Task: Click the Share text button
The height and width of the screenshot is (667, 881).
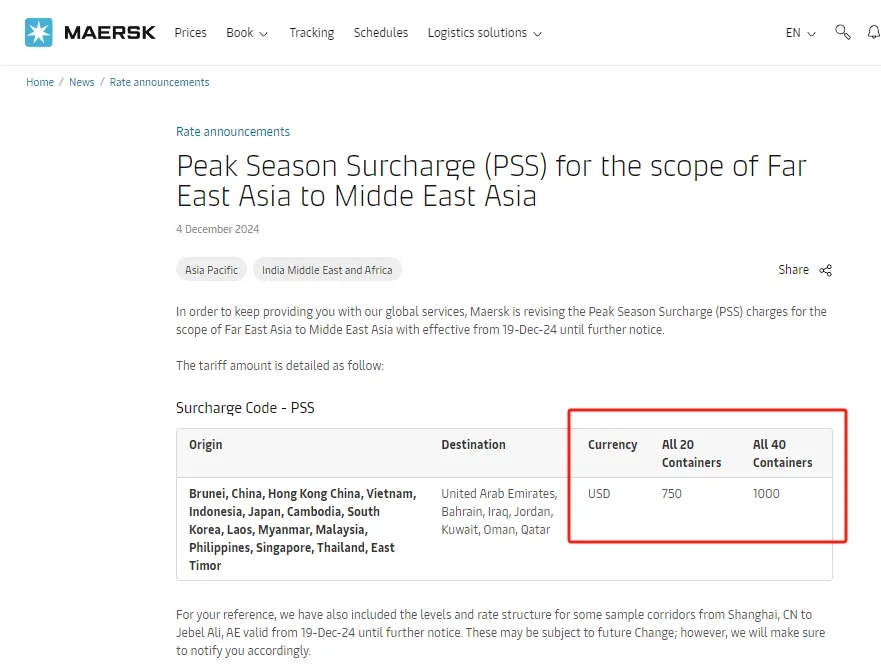Action: (x=793, y=270)
